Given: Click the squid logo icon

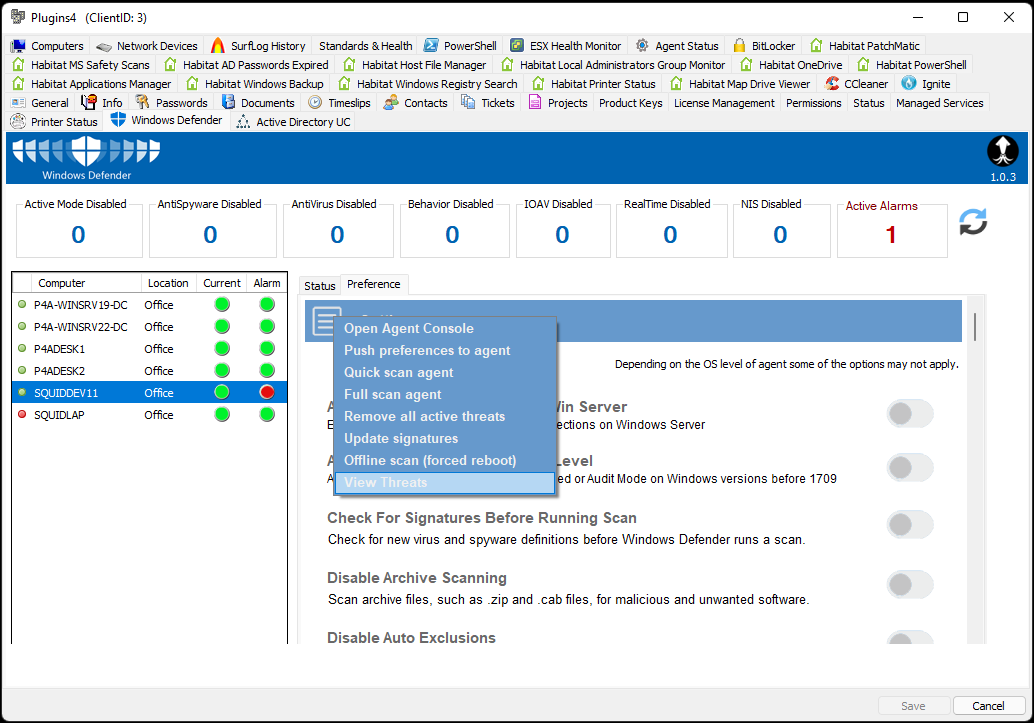Looking at the screenshot, I should pos(1002,151).
